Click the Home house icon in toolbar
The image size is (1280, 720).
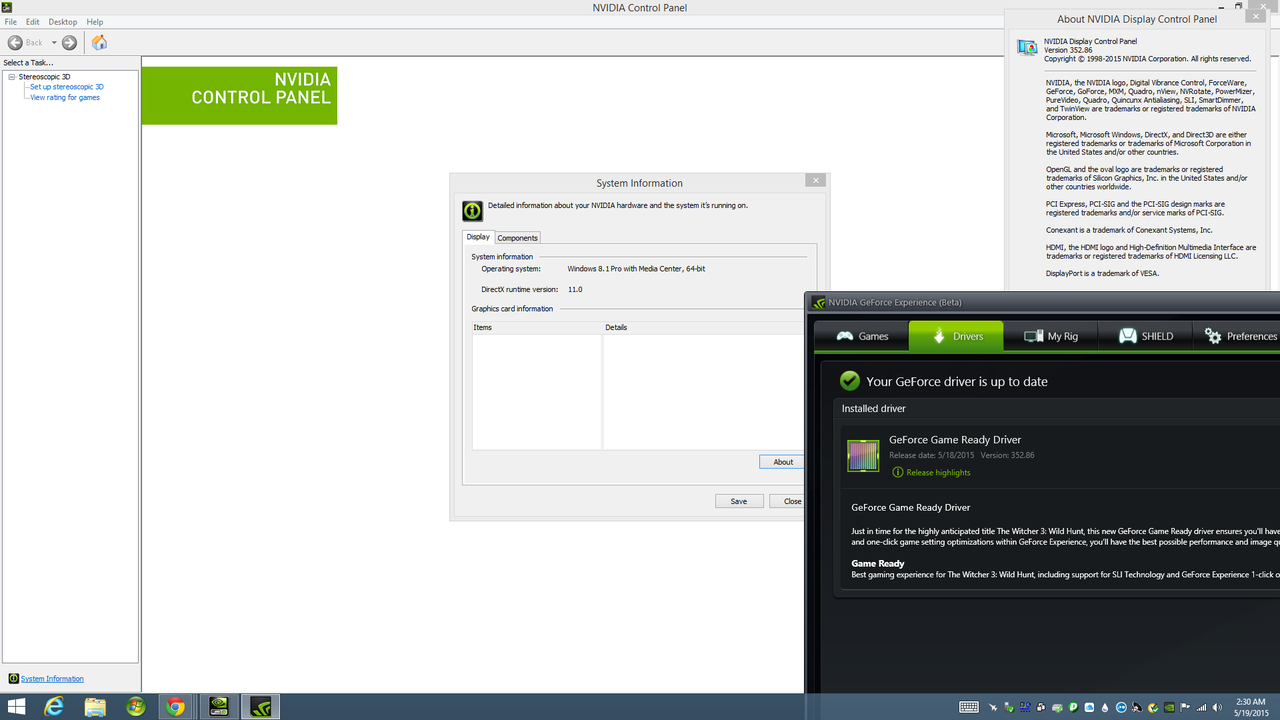click(x=99, y=42)
